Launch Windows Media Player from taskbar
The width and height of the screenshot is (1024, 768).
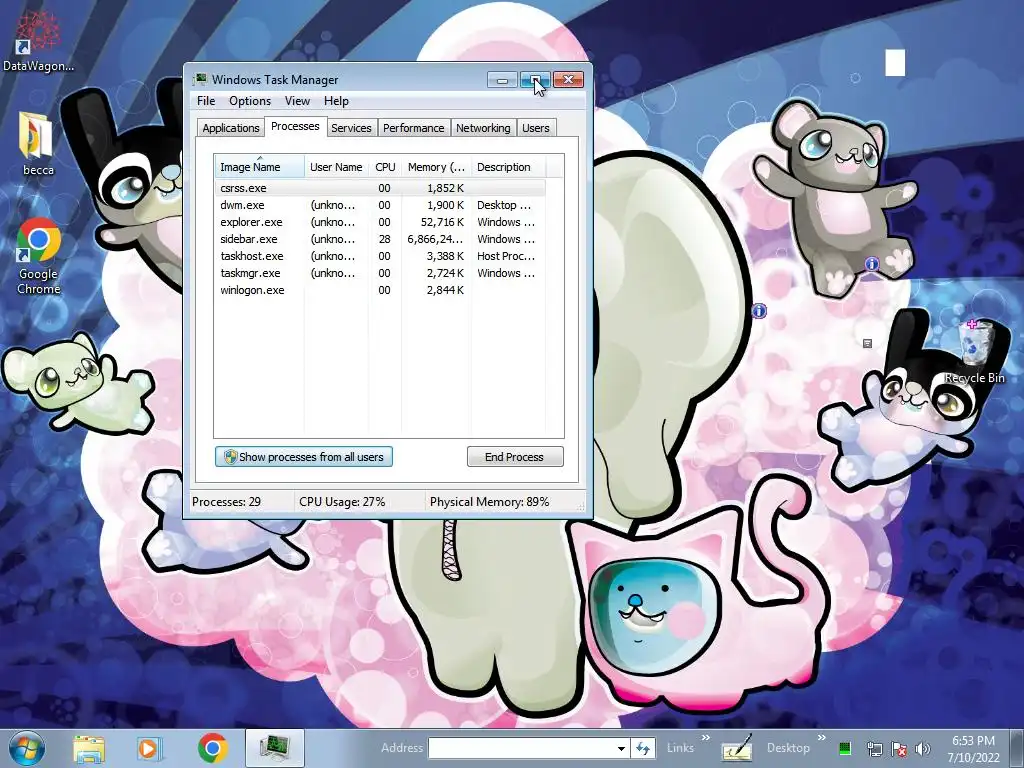pos(148,748)
